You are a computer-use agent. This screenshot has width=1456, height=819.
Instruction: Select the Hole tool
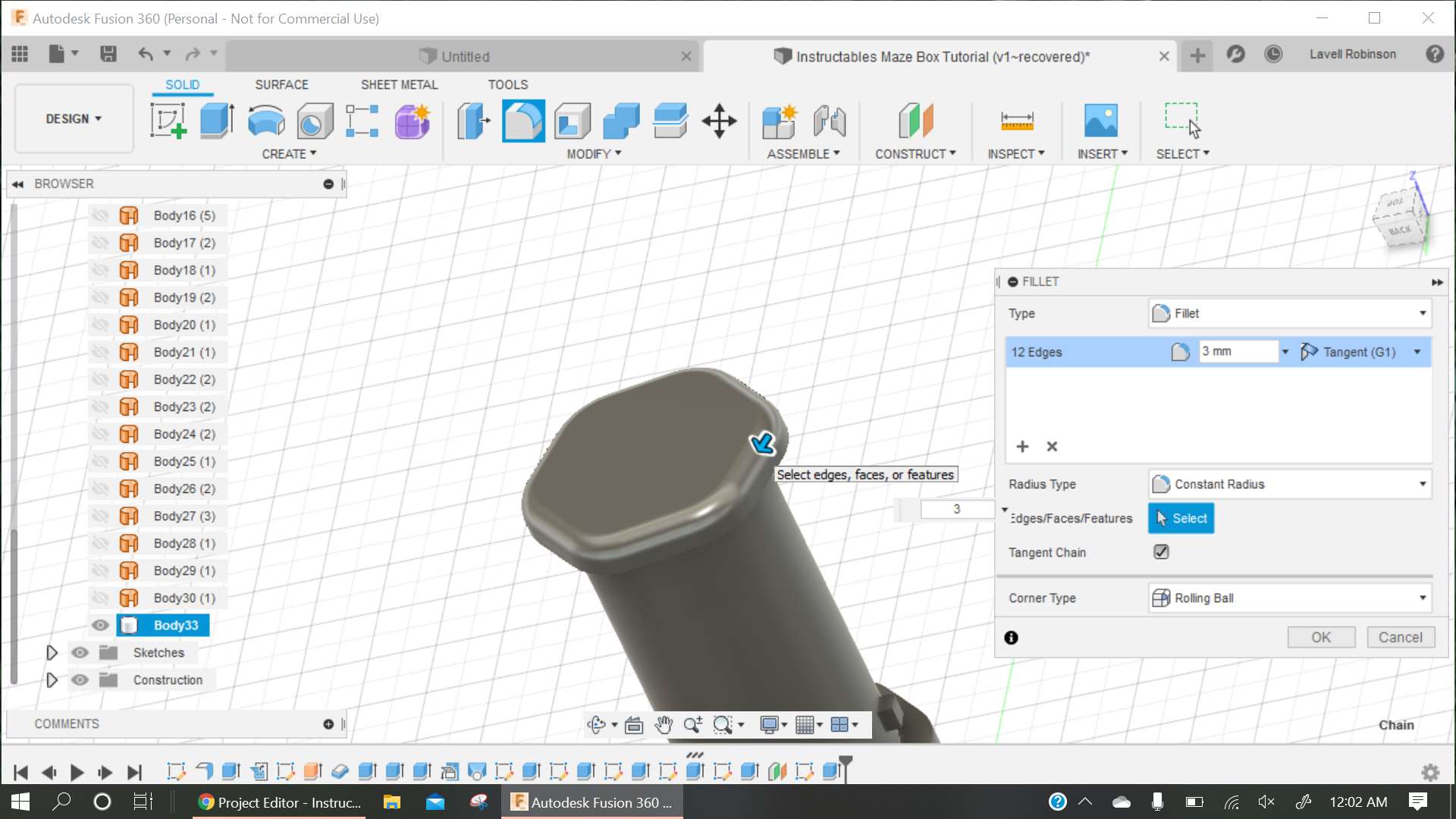coord(315,121)
